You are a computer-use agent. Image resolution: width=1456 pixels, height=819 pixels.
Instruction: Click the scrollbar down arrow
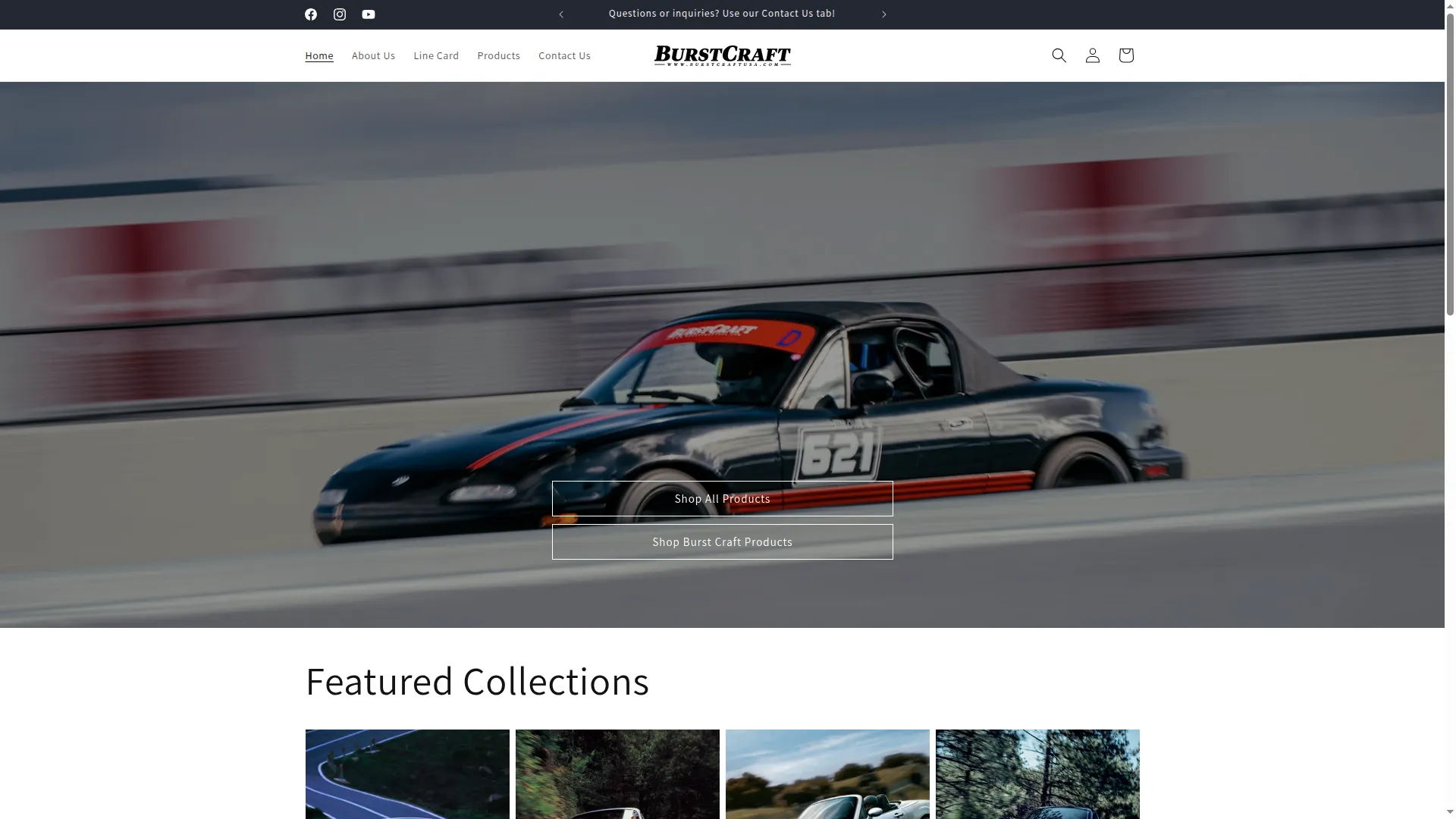coord(1450,812)
